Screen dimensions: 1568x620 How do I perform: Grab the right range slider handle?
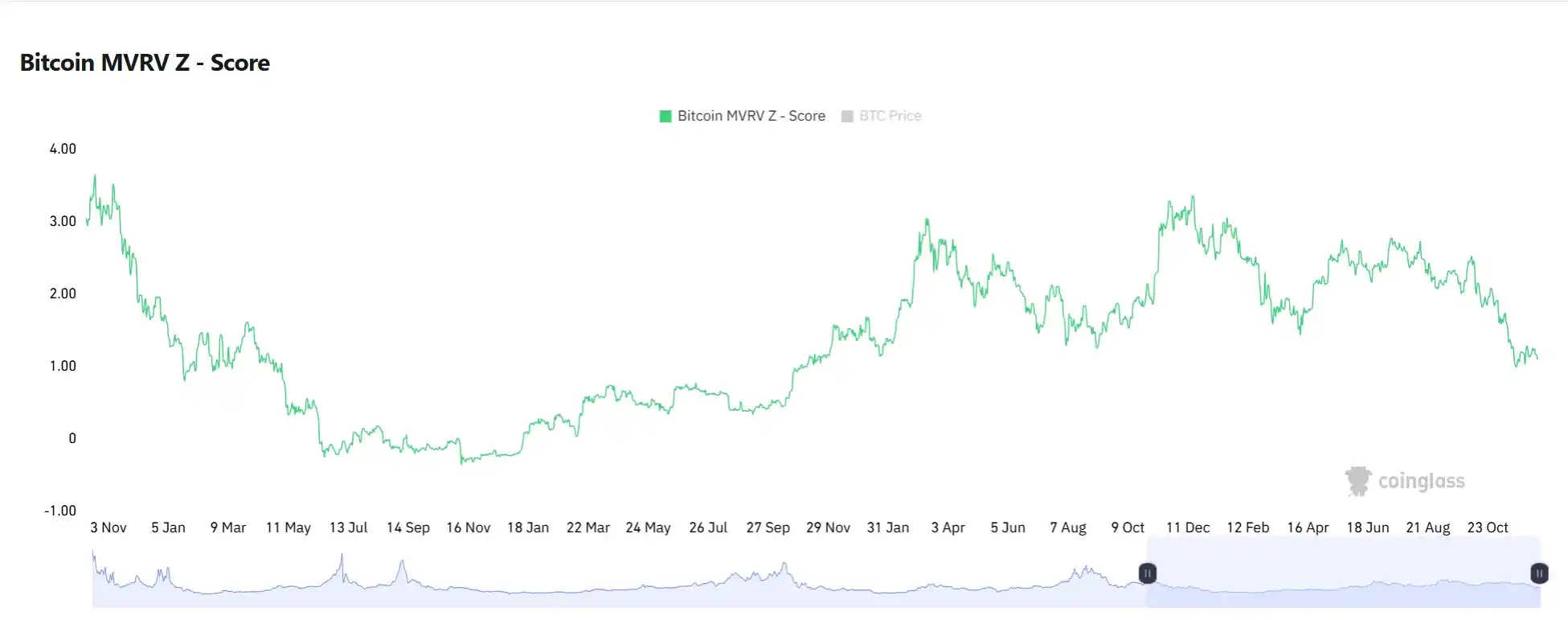pyautogui.click(x=1539, y=573)
